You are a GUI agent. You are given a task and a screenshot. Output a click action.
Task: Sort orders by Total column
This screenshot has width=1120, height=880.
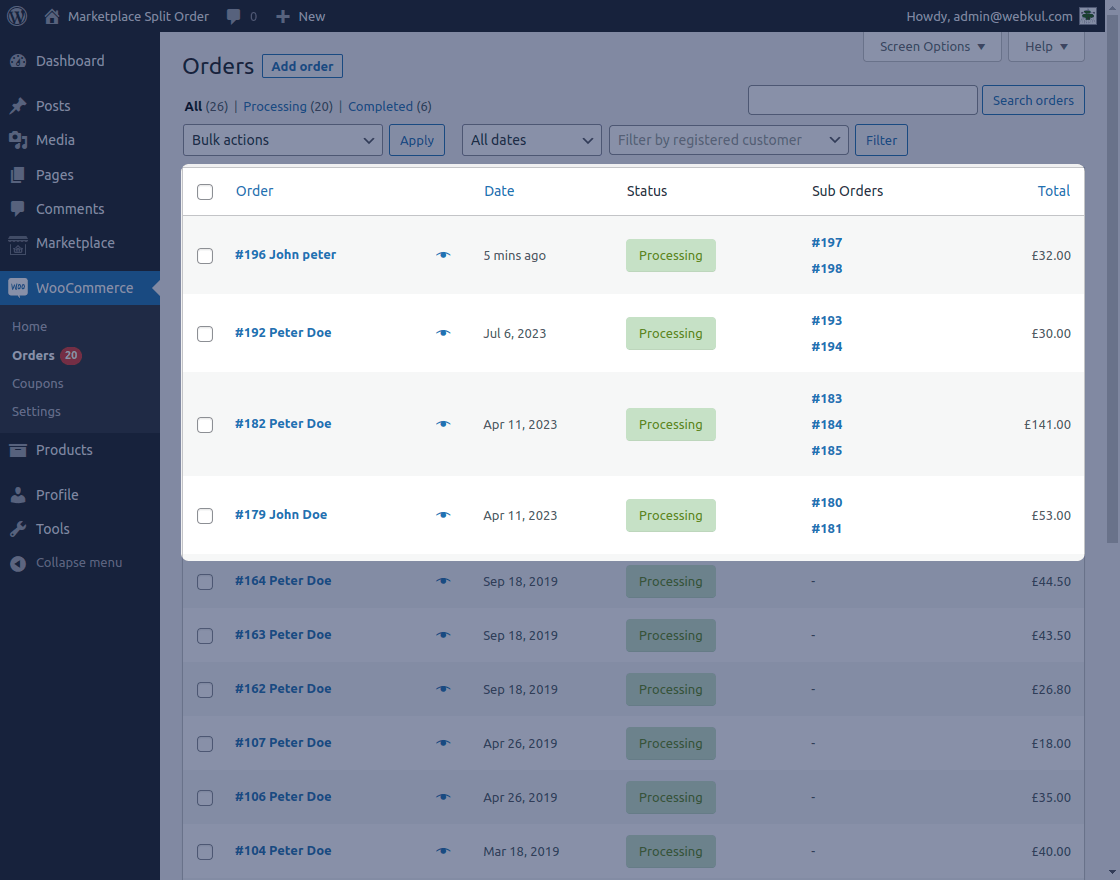(x=1054, y=191)
